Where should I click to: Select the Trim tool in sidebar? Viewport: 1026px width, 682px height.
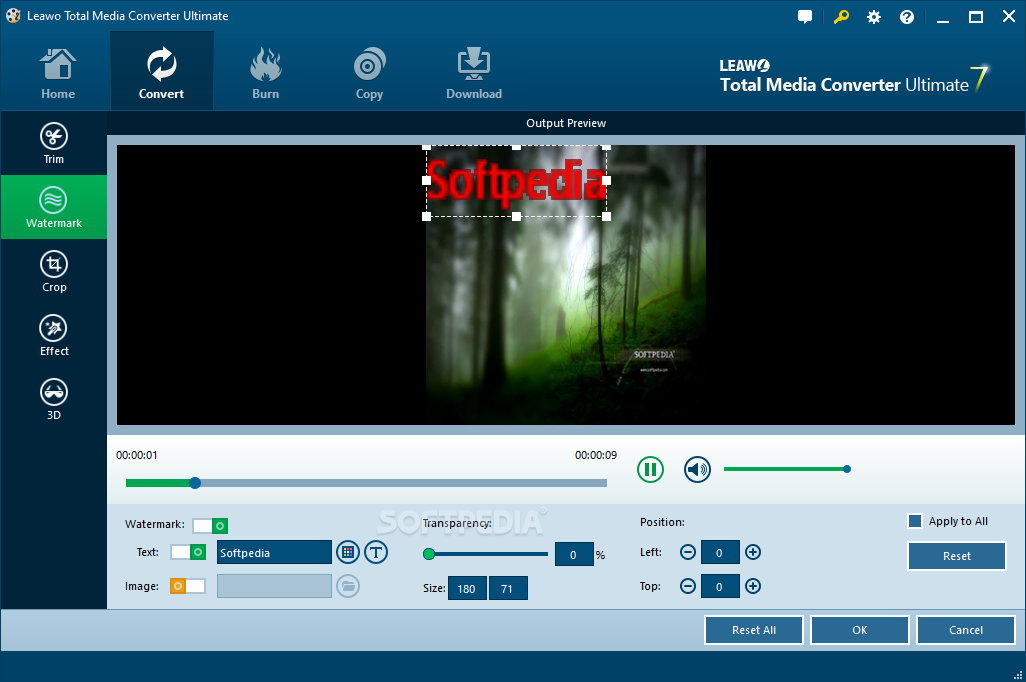point(54,143)
